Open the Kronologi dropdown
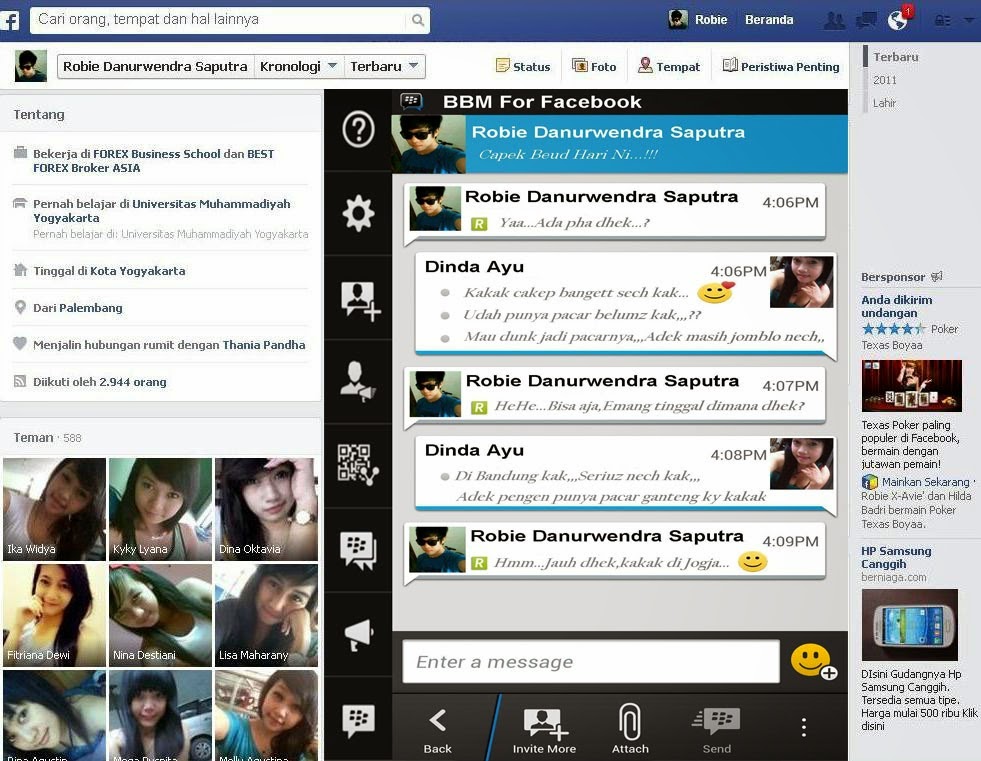Viewport: 981px width, 761px height. 298,65
